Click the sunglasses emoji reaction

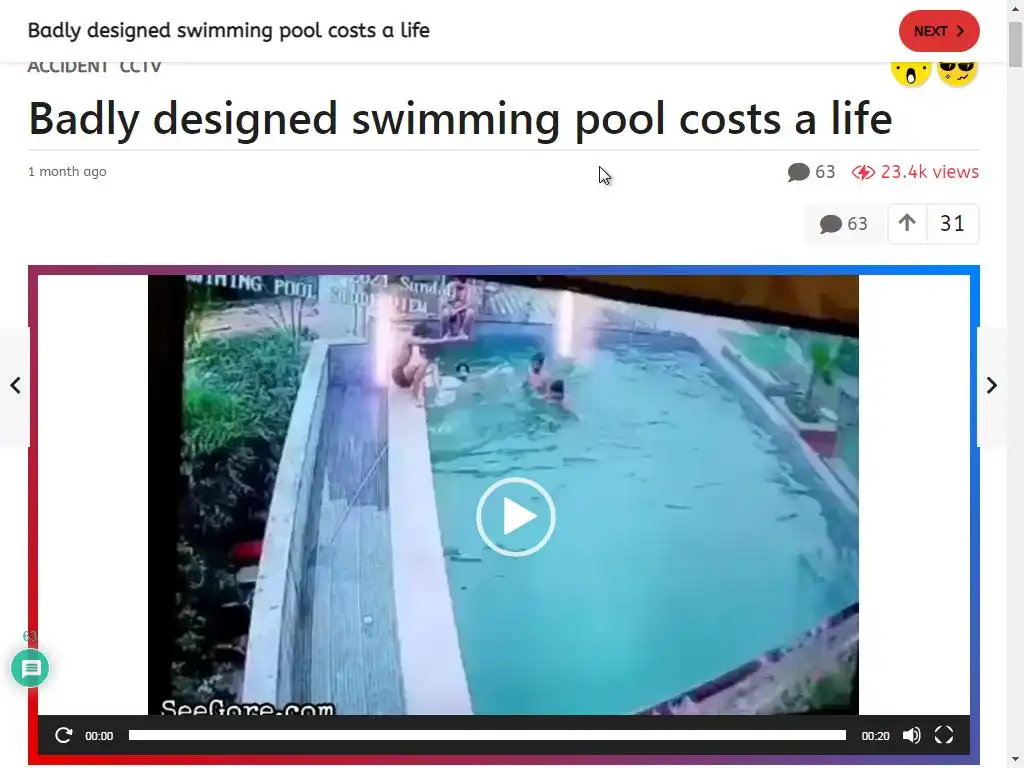(957, 71)
